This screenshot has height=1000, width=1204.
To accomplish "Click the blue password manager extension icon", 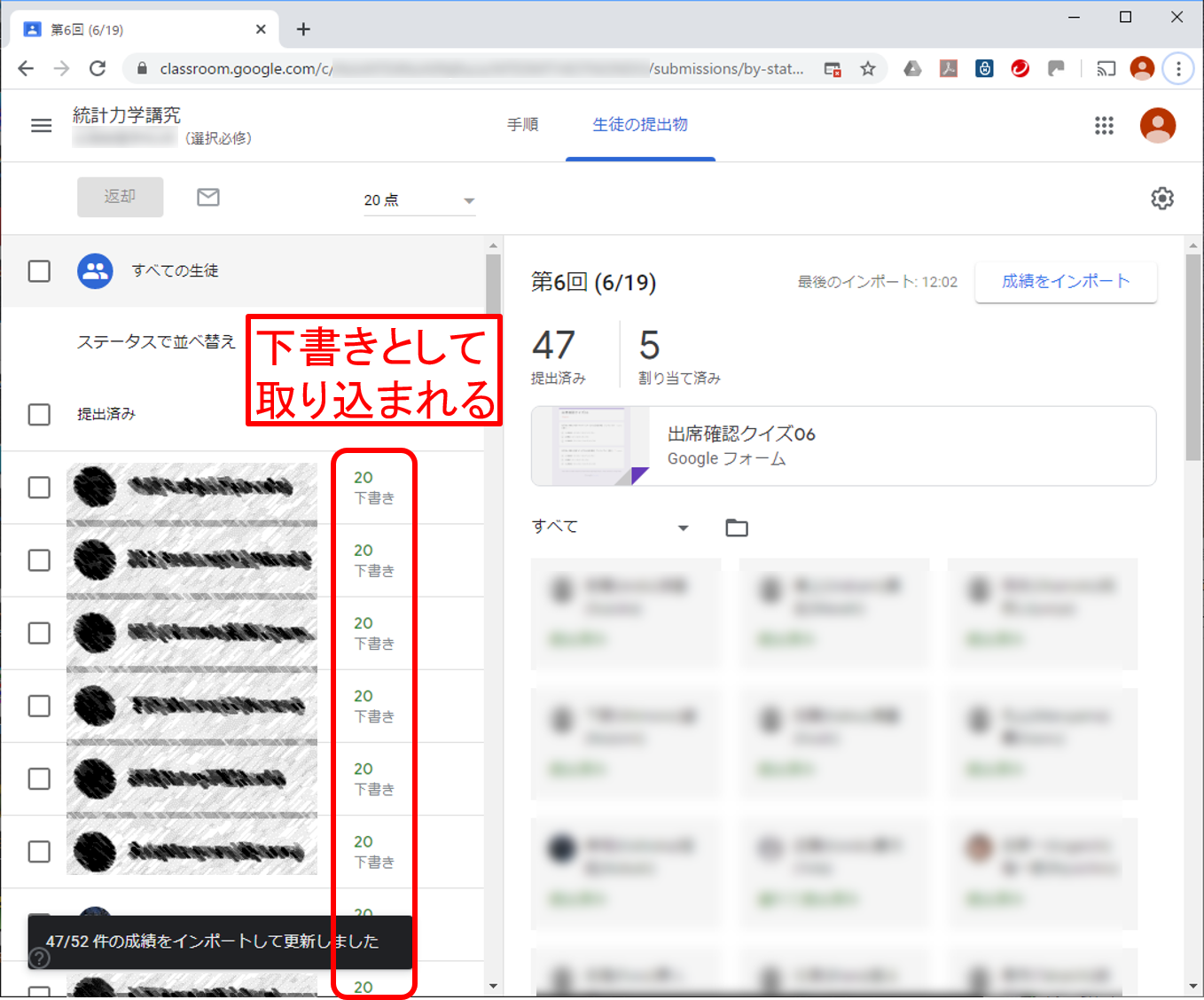I will pos(984,68).
